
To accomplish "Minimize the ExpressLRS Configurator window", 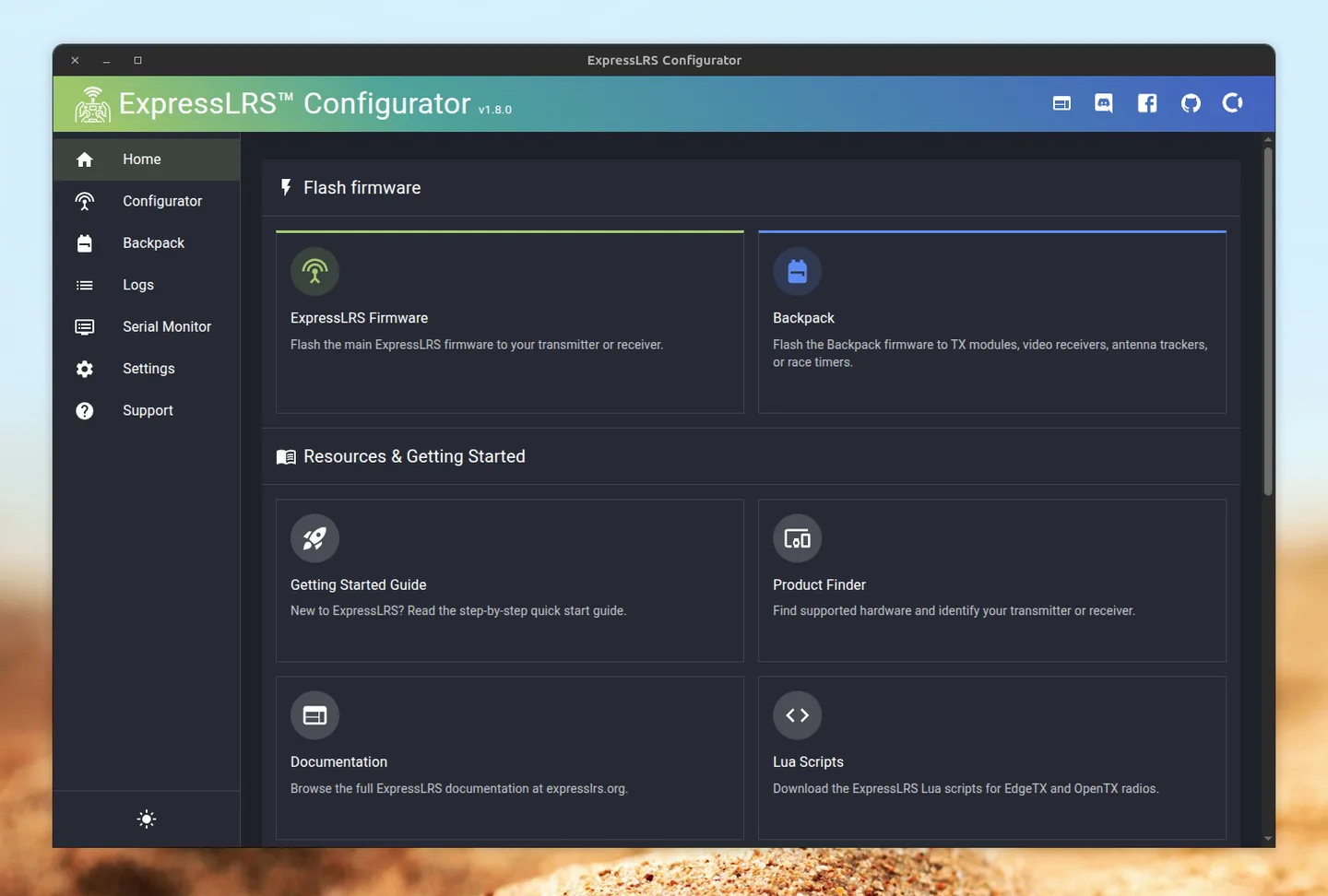I will [107, 61].
